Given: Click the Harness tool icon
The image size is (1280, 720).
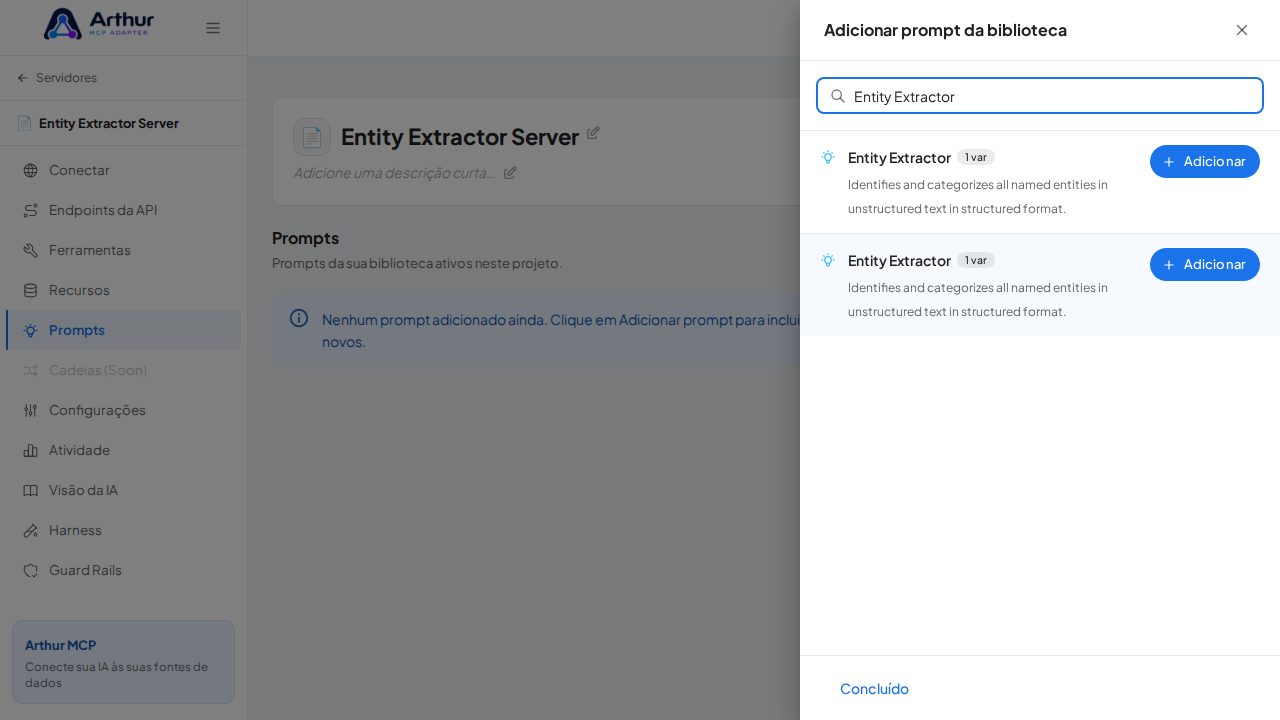Looking at the screenshot, I should 30,530.
